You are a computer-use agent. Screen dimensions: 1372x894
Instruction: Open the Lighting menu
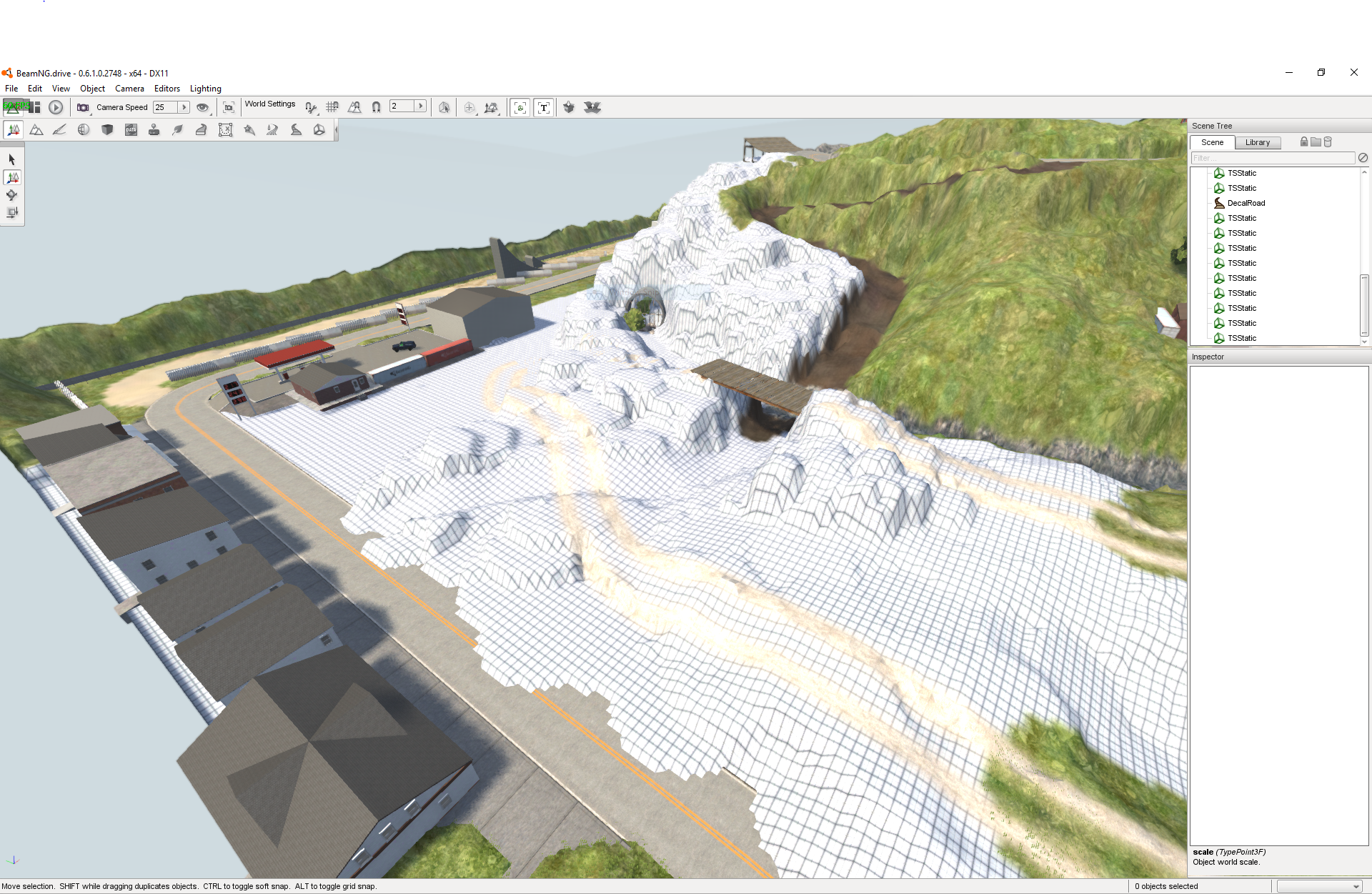click(206, 89)
